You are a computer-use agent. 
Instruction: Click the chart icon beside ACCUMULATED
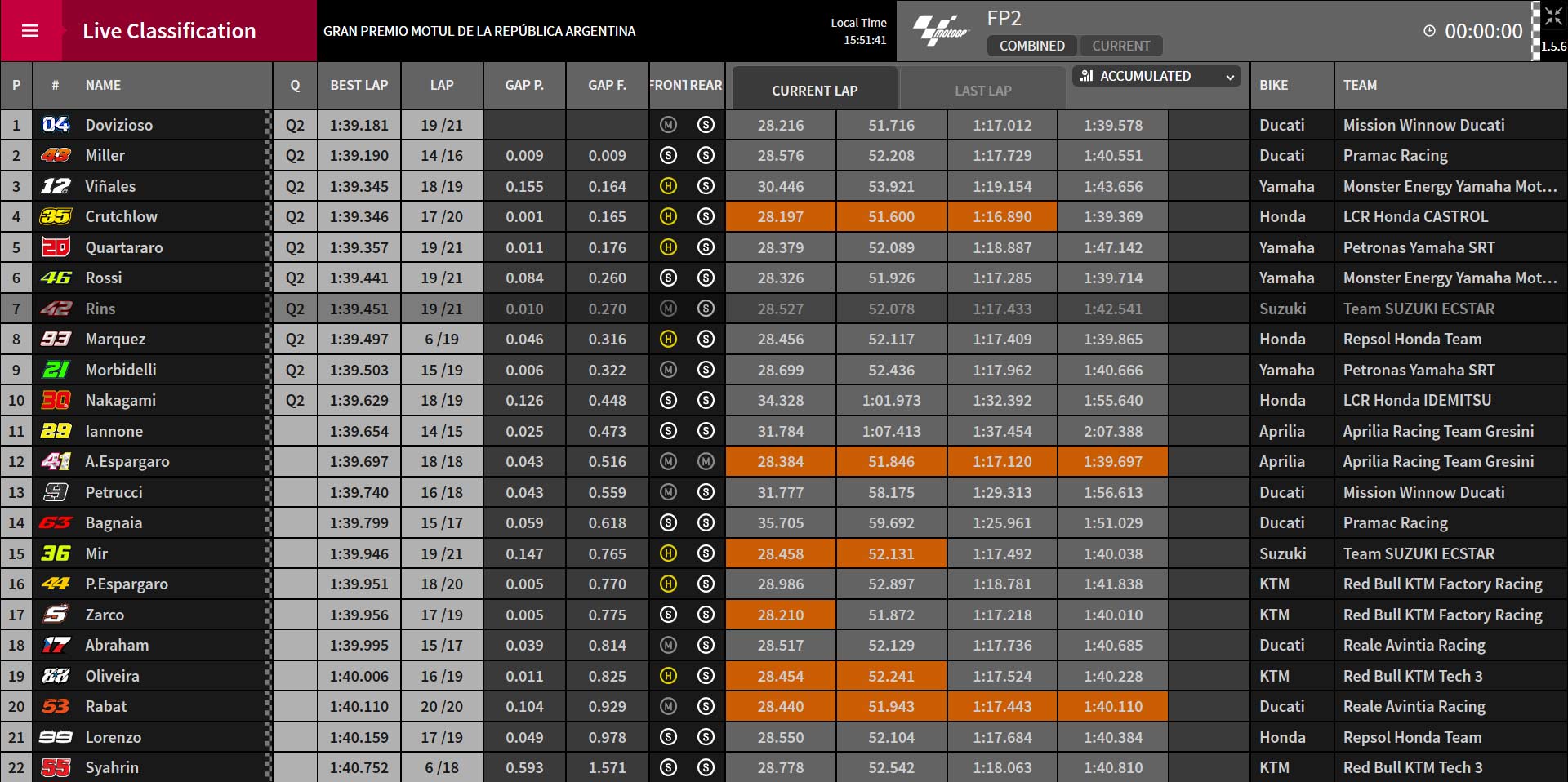1086,76
